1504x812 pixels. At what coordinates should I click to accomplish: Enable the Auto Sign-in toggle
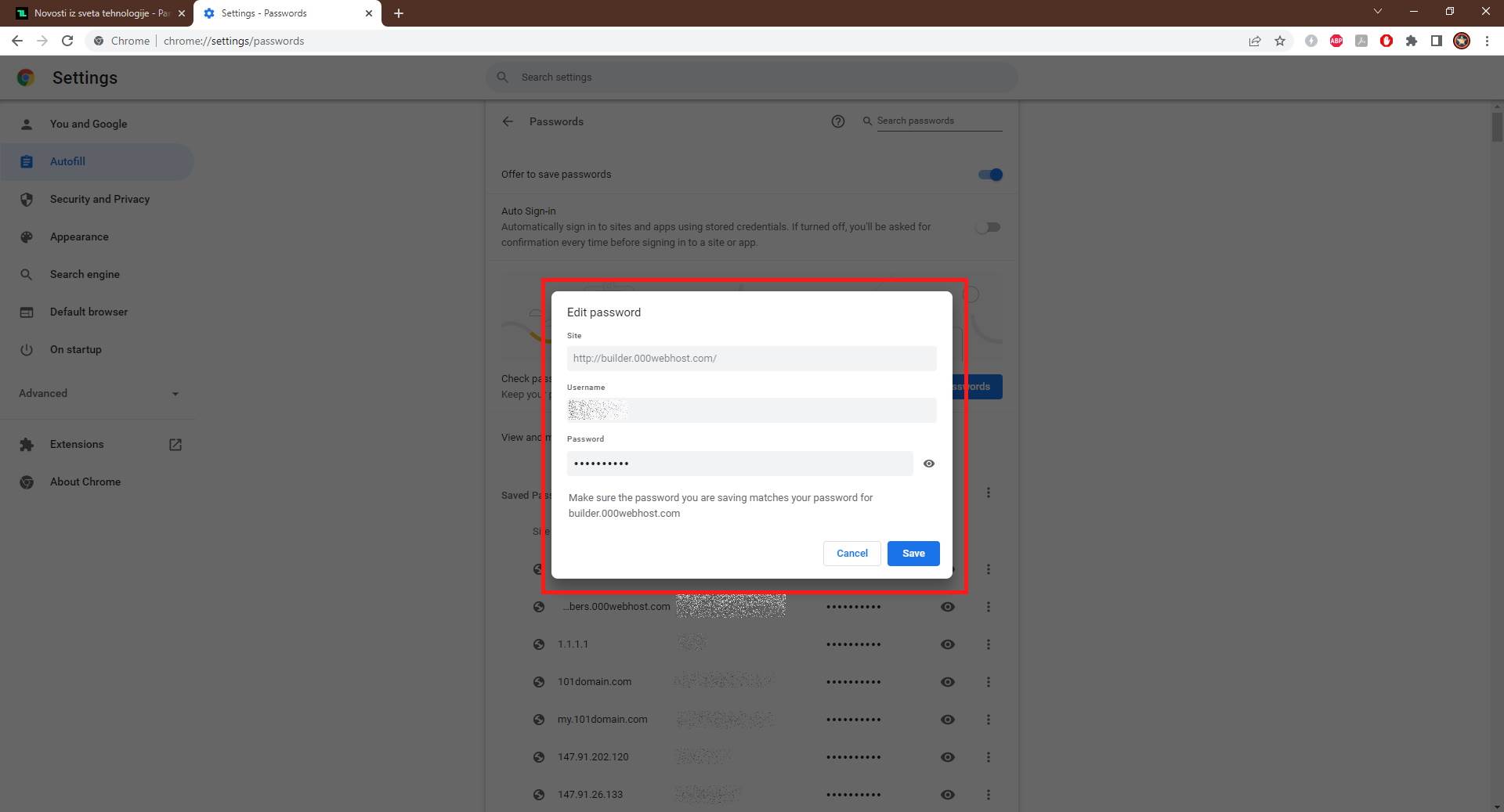pos(989,226)
